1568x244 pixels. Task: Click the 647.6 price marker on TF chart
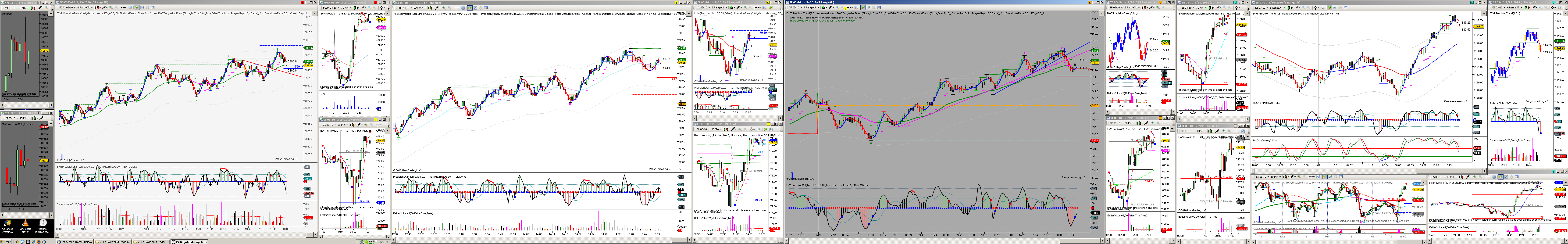click(1095, 50)
